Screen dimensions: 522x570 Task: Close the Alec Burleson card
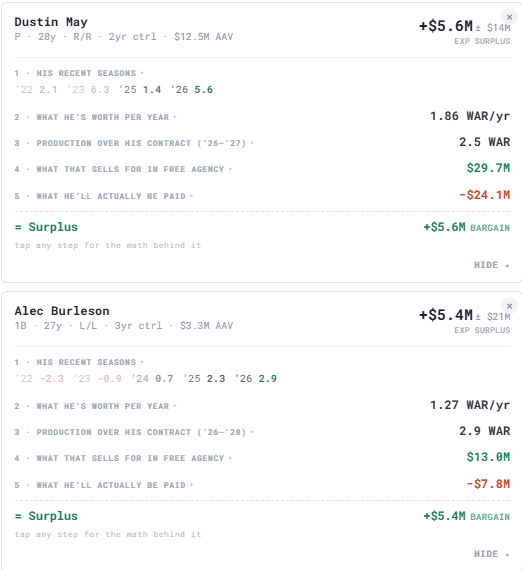(x=509, y=306)
